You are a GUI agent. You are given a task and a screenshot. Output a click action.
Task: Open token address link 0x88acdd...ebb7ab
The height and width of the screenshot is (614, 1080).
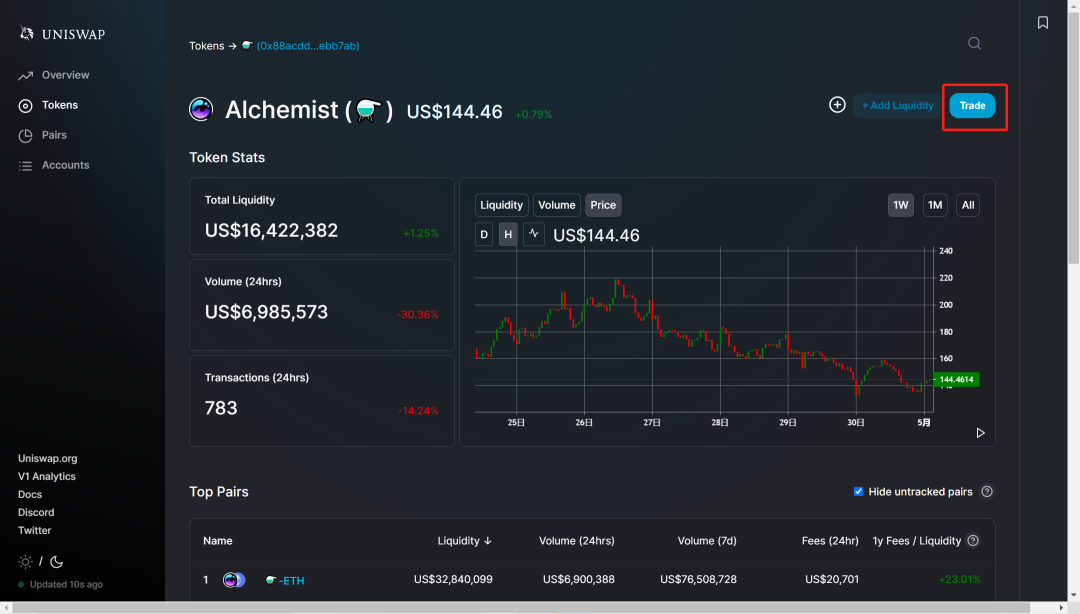point(308,45)
